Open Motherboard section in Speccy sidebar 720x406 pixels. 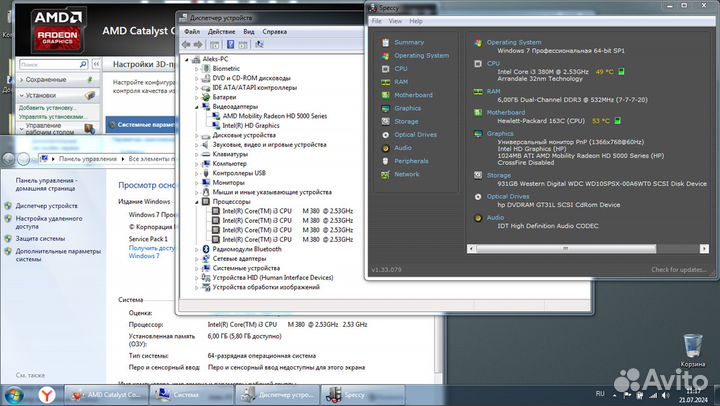[413, 95]
